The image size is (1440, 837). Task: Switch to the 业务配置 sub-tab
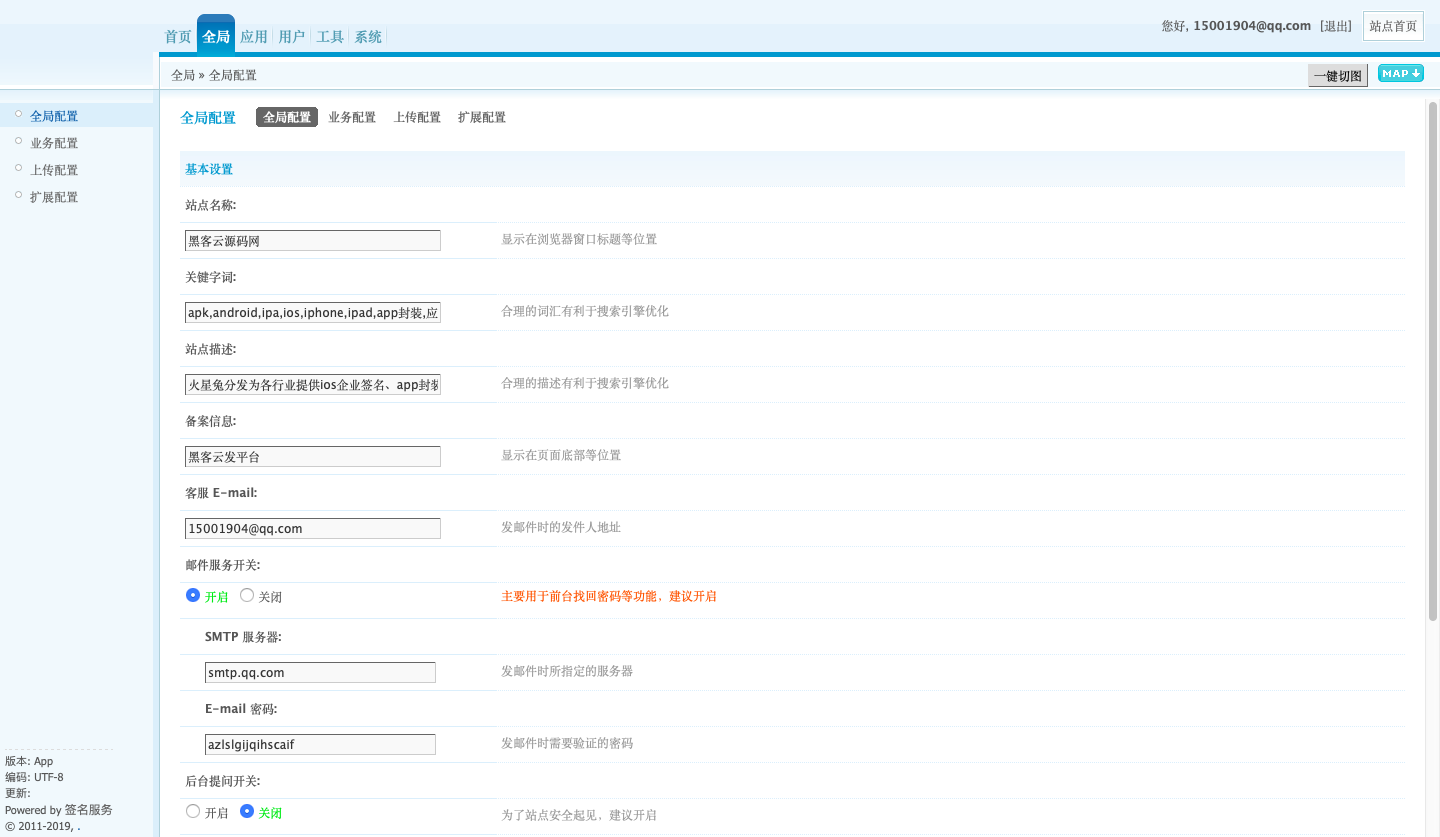[x=352, y=117]
